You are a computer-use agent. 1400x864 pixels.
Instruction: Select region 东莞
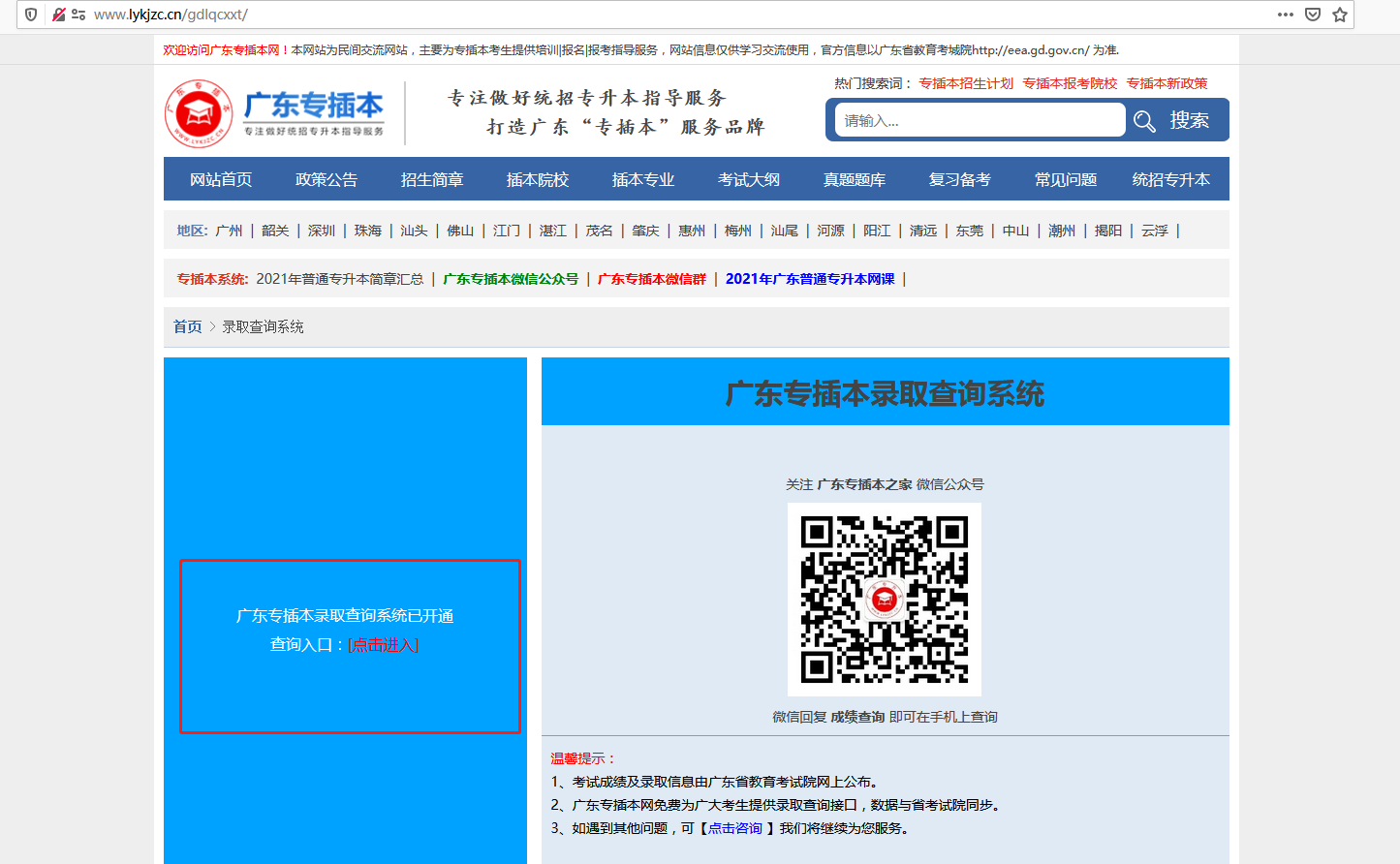[970, 231]
